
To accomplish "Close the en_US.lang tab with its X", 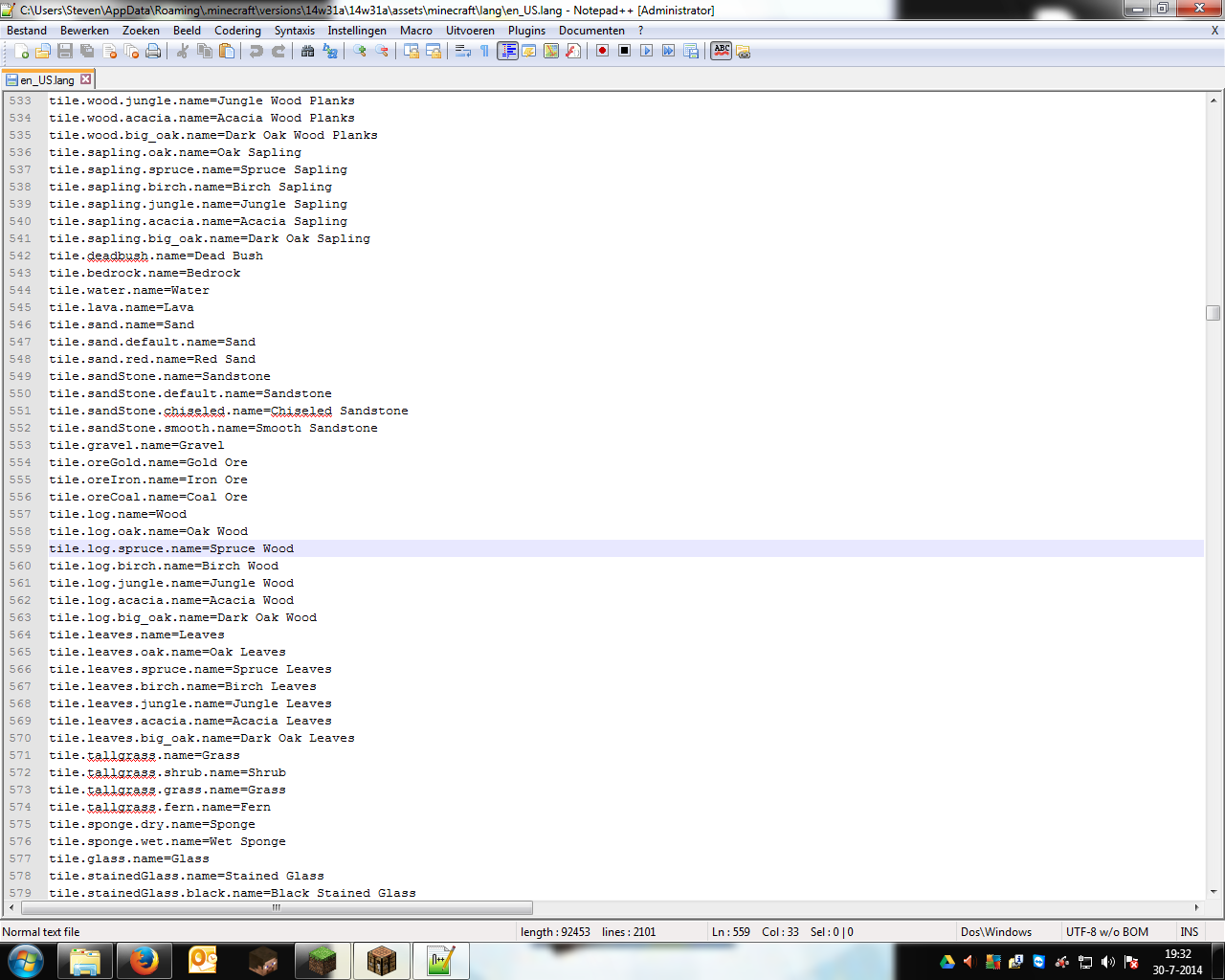I will coord(85,79).
